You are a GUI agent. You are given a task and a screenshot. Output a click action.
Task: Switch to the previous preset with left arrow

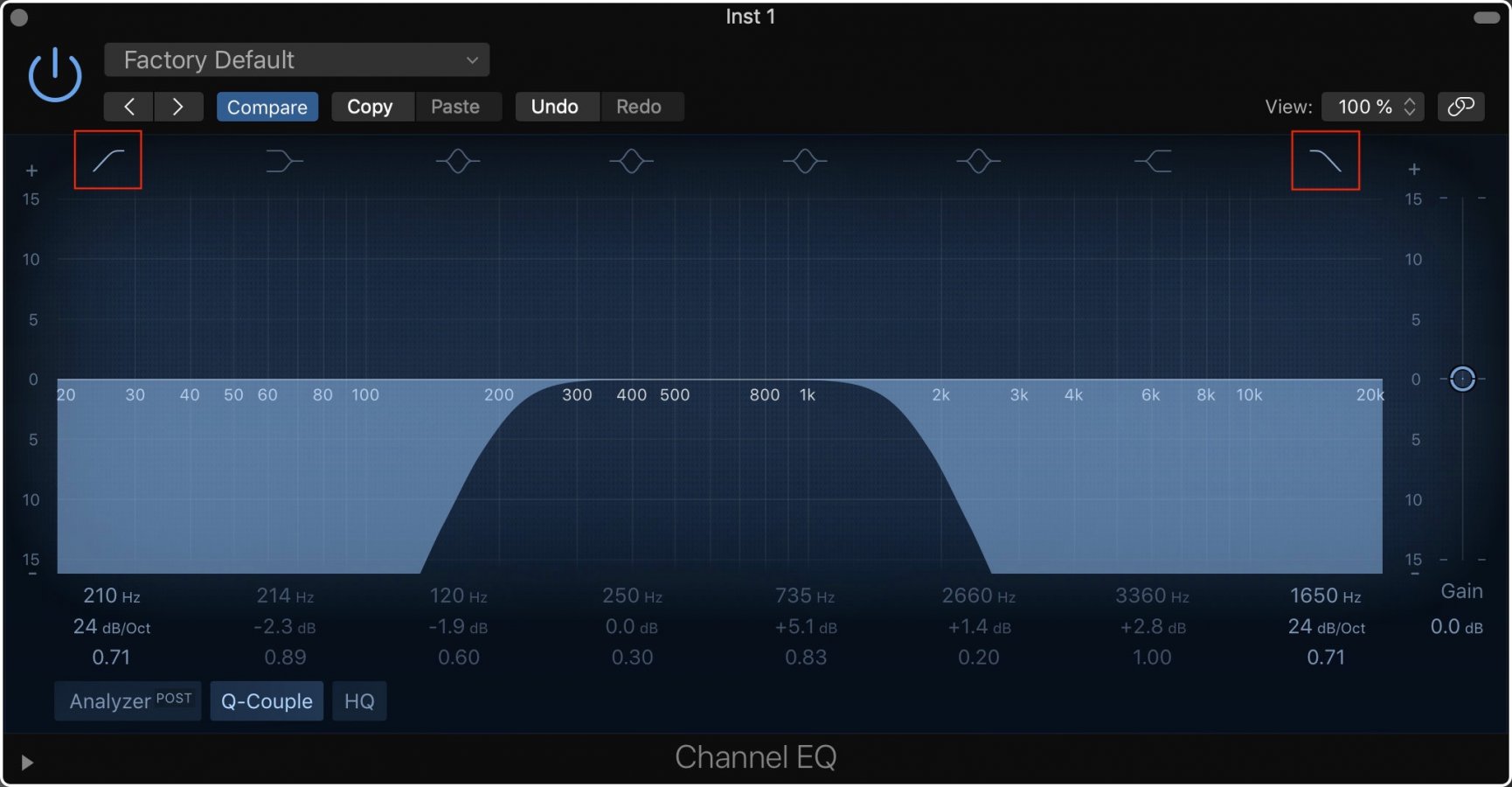click(x=128, y=106)
